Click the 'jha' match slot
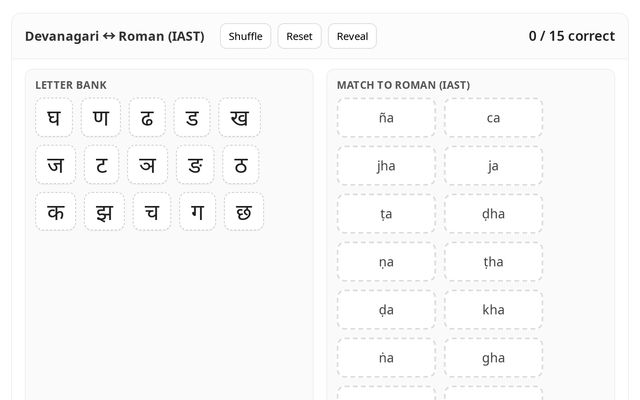The height and width of the screenshot is (400, 640). coord(386,166)
